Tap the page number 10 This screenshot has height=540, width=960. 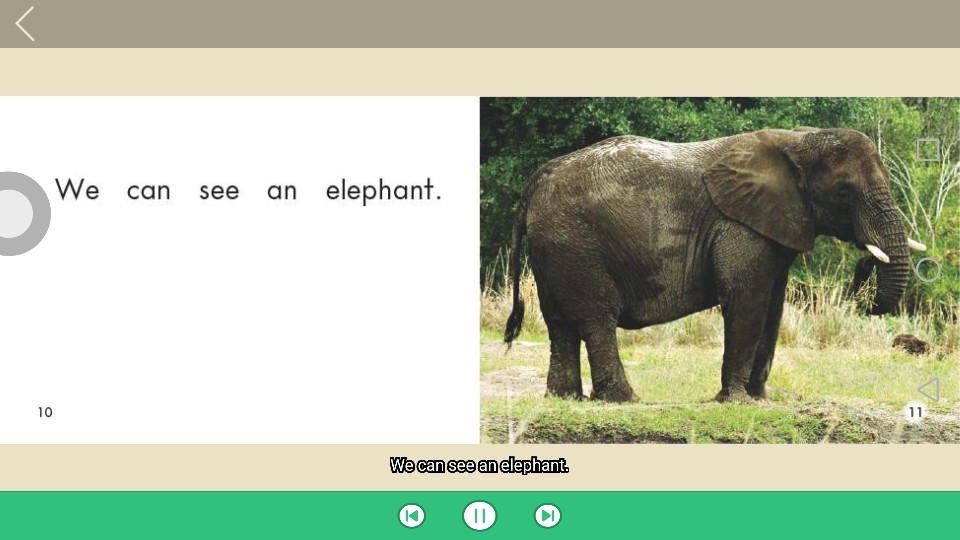45,412
